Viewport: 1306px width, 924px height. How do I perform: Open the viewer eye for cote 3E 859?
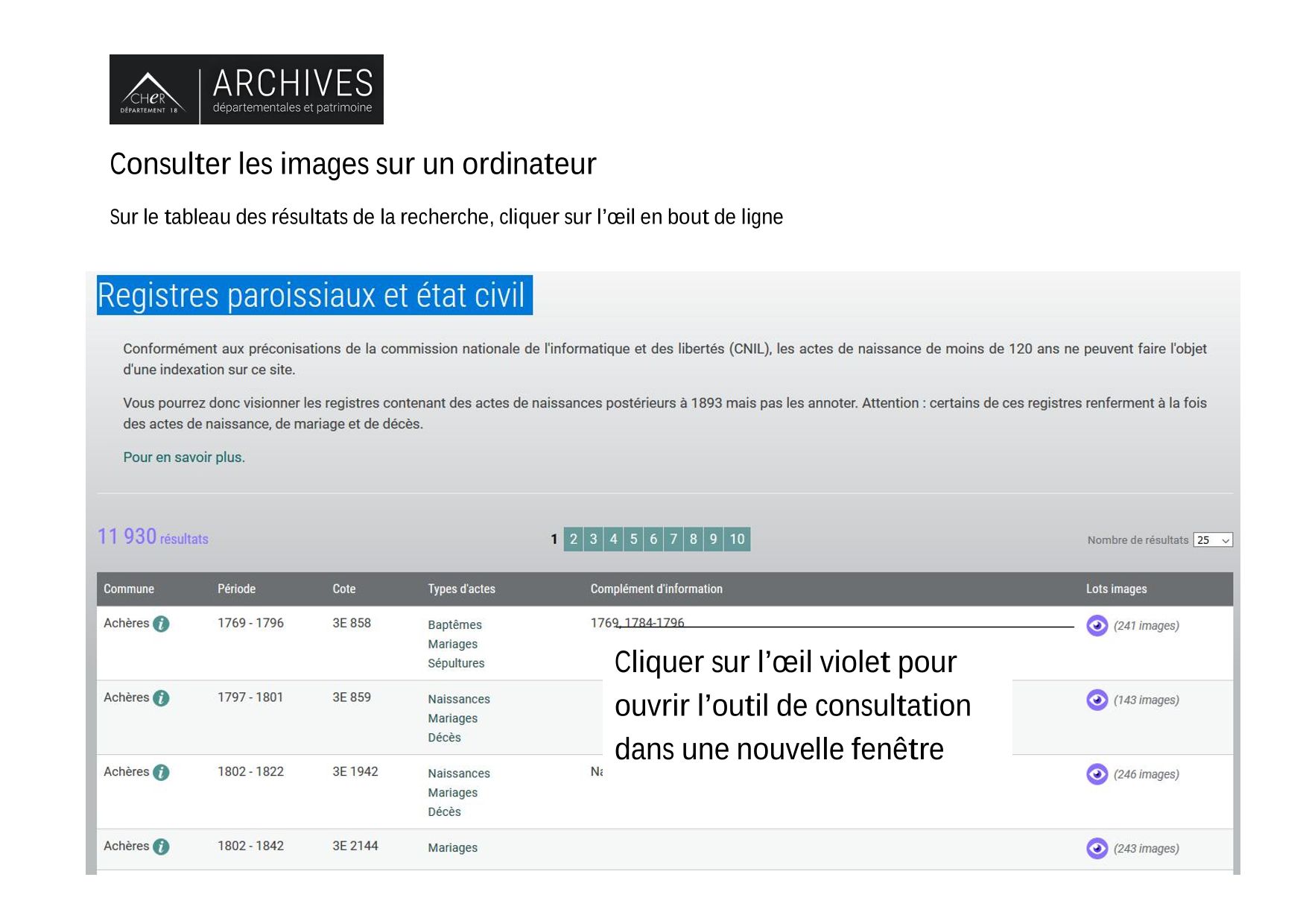click(x=1097, y=700)
